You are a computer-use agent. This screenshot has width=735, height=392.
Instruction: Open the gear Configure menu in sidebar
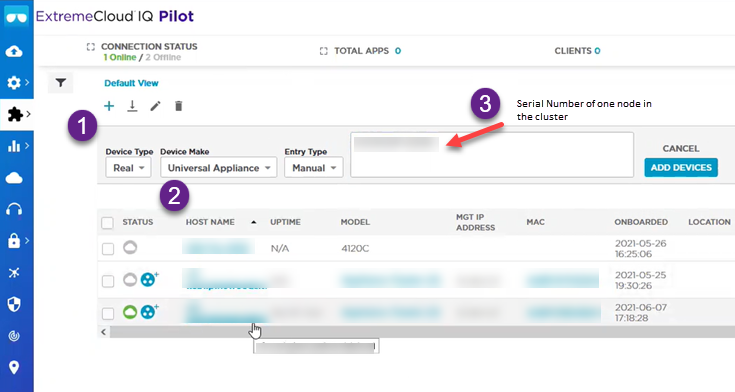tap(14, 83)
